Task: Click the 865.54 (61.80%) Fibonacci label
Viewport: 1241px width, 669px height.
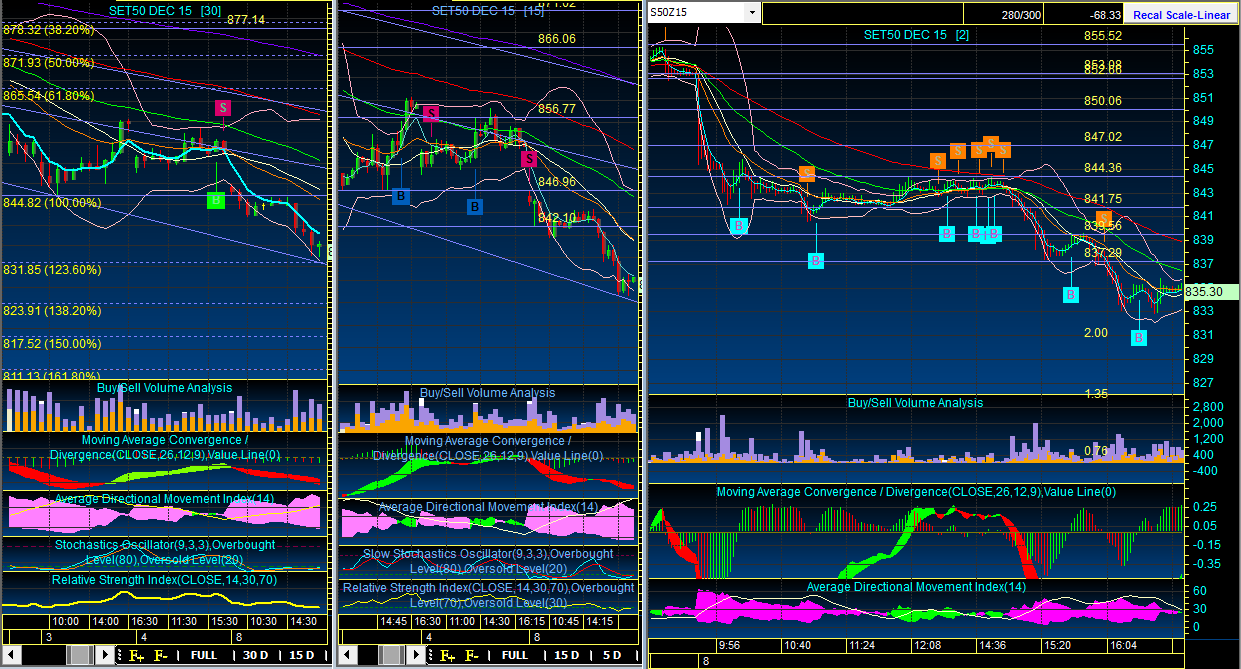Action: [x=48, y=96]
